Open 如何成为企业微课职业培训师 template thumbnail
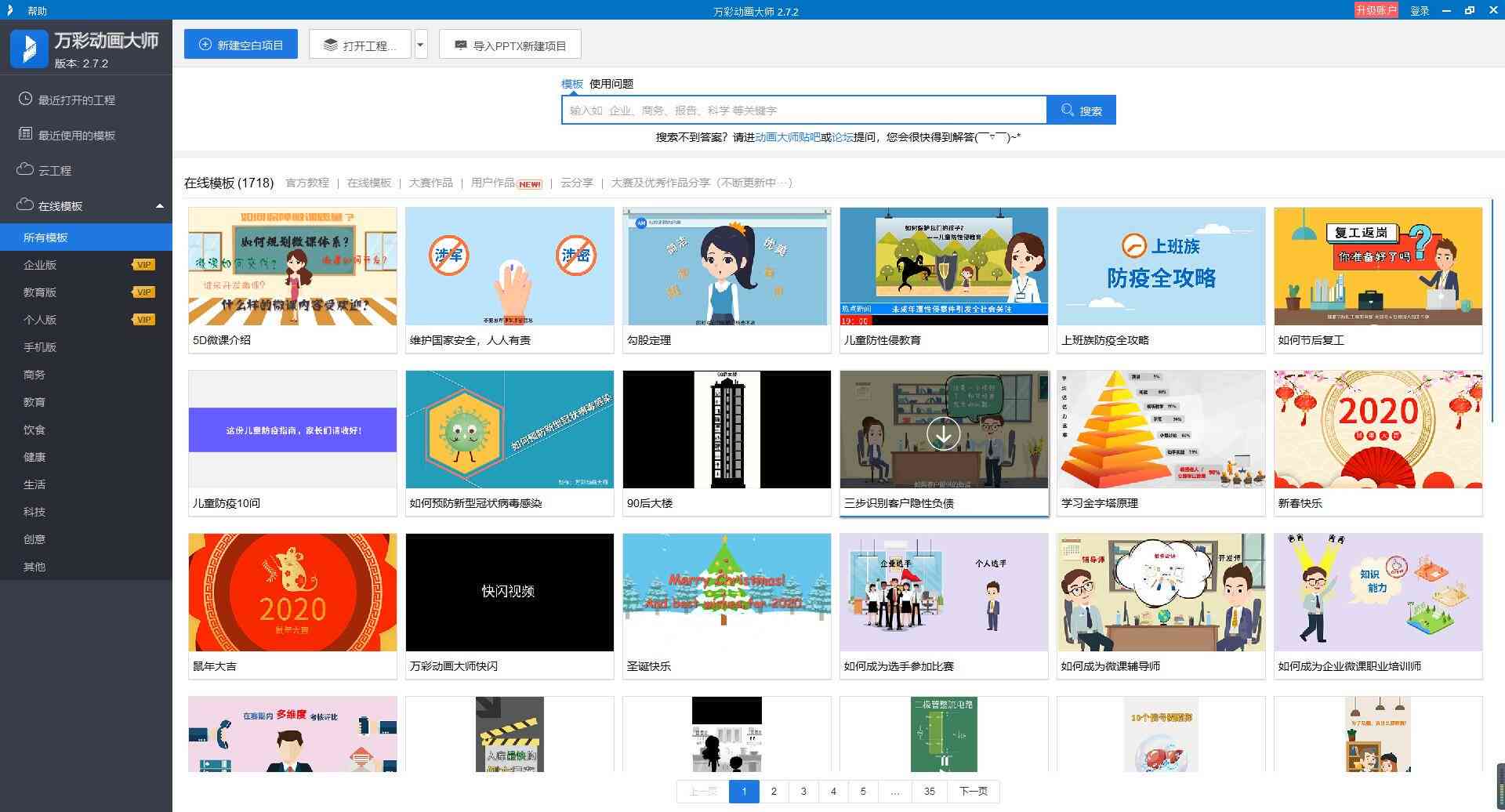 [x=1378, y=593]
